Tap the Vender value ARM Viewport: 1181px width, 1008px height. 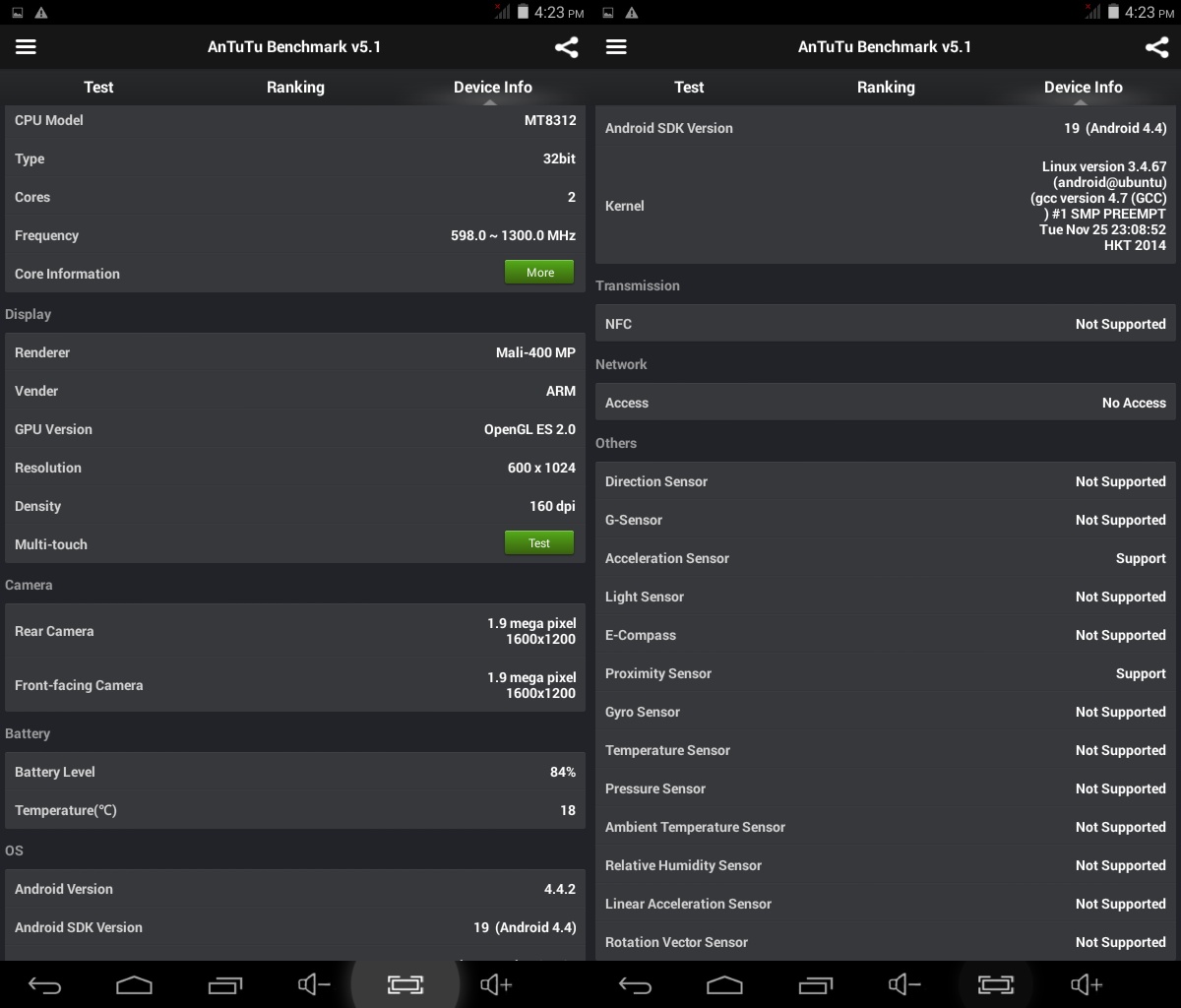561,391
